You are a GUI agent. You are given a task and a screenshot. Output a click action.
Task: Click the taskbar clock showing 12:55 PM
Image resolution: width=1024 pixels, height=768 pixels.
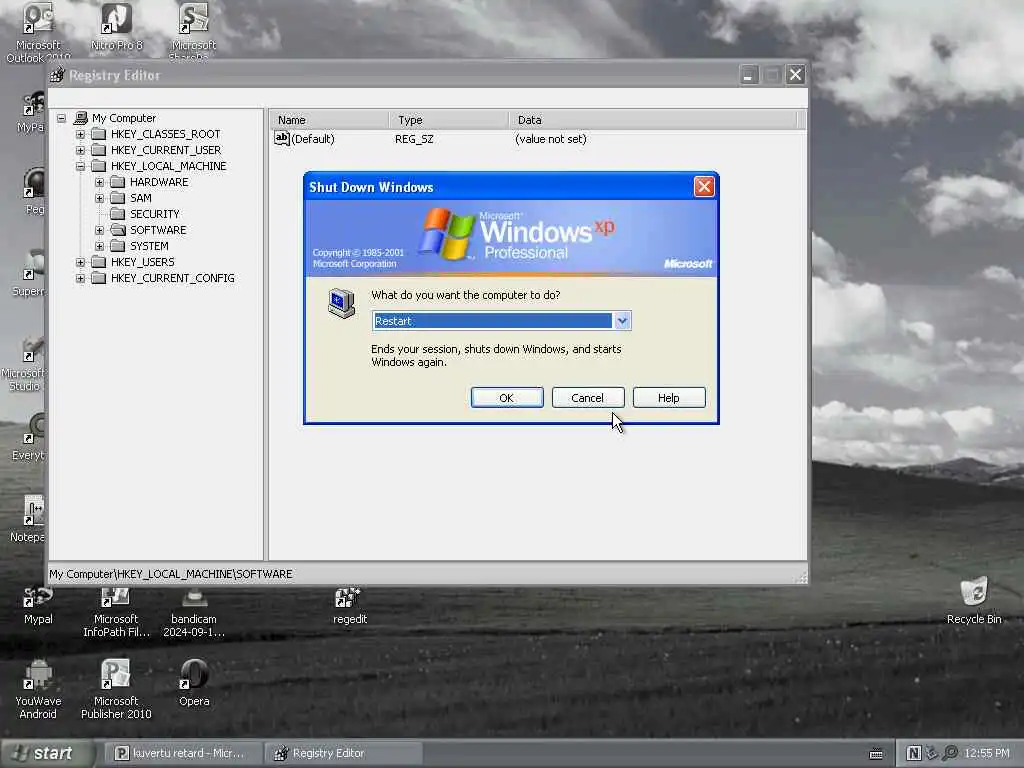pos(986,754)
